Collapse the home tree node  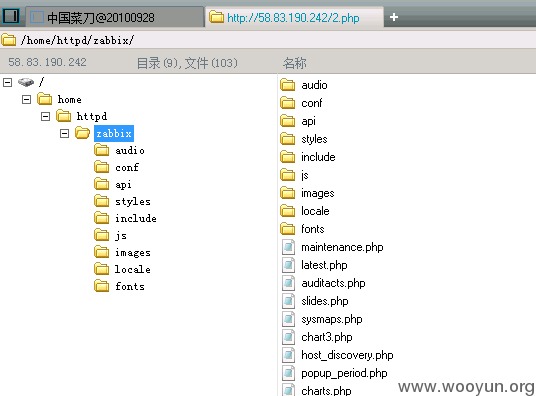coord(26,99)
